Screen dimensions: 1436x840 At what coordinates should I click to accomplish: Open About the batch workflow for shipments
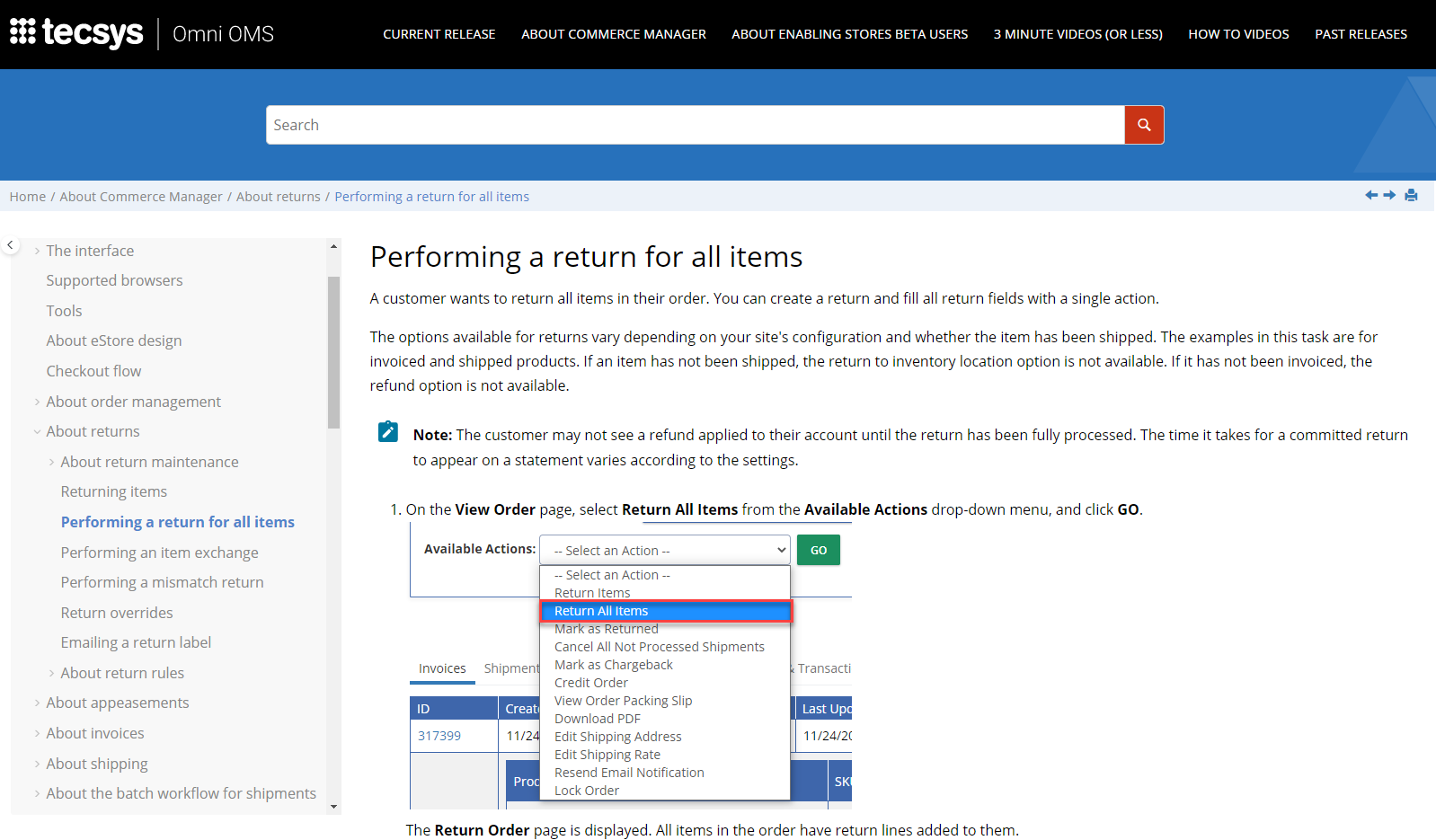182,793
